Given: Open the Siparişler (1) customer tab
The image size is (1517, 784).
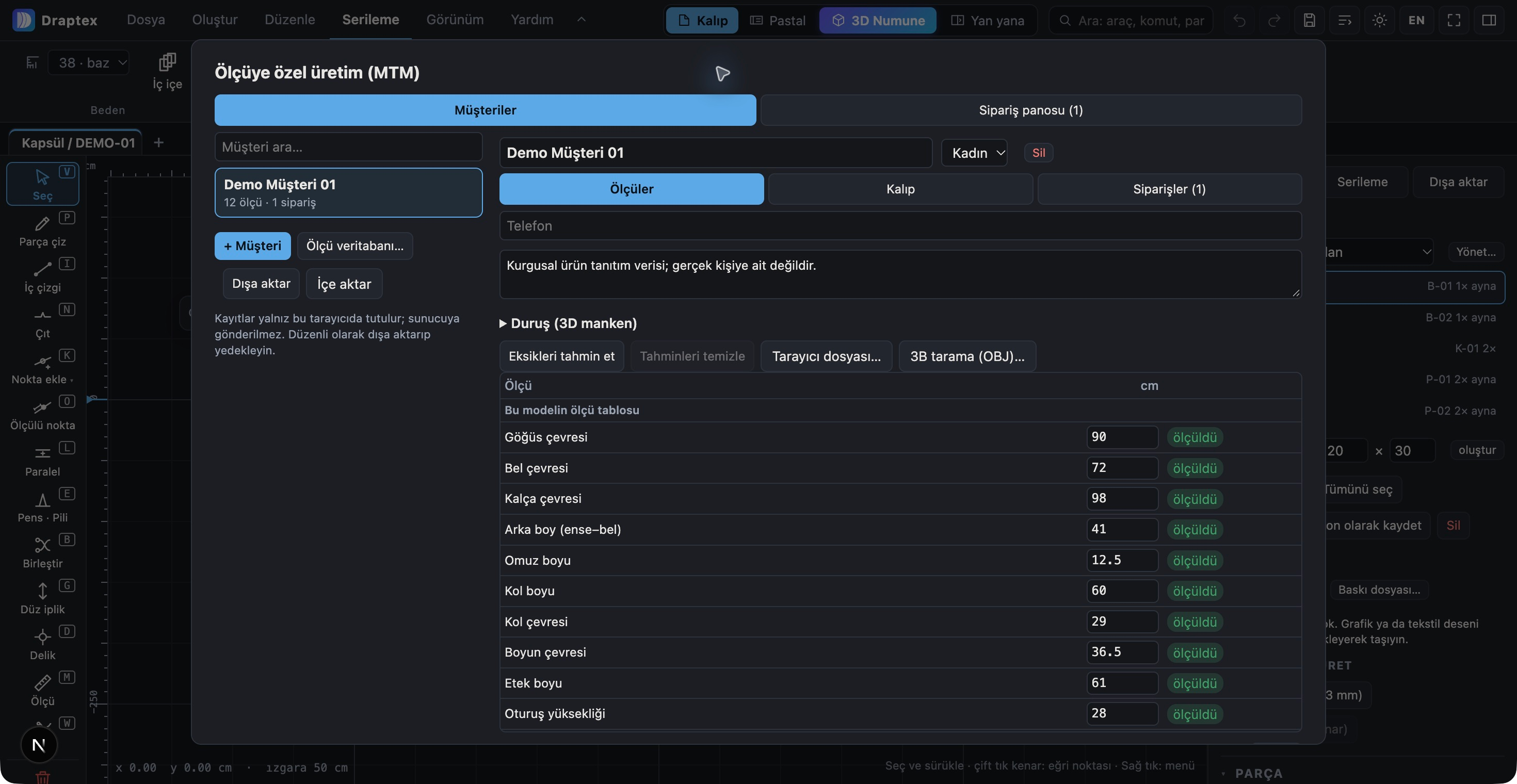Looking at the screenshot, I should pyautogui.click(x=1169, y=189).
